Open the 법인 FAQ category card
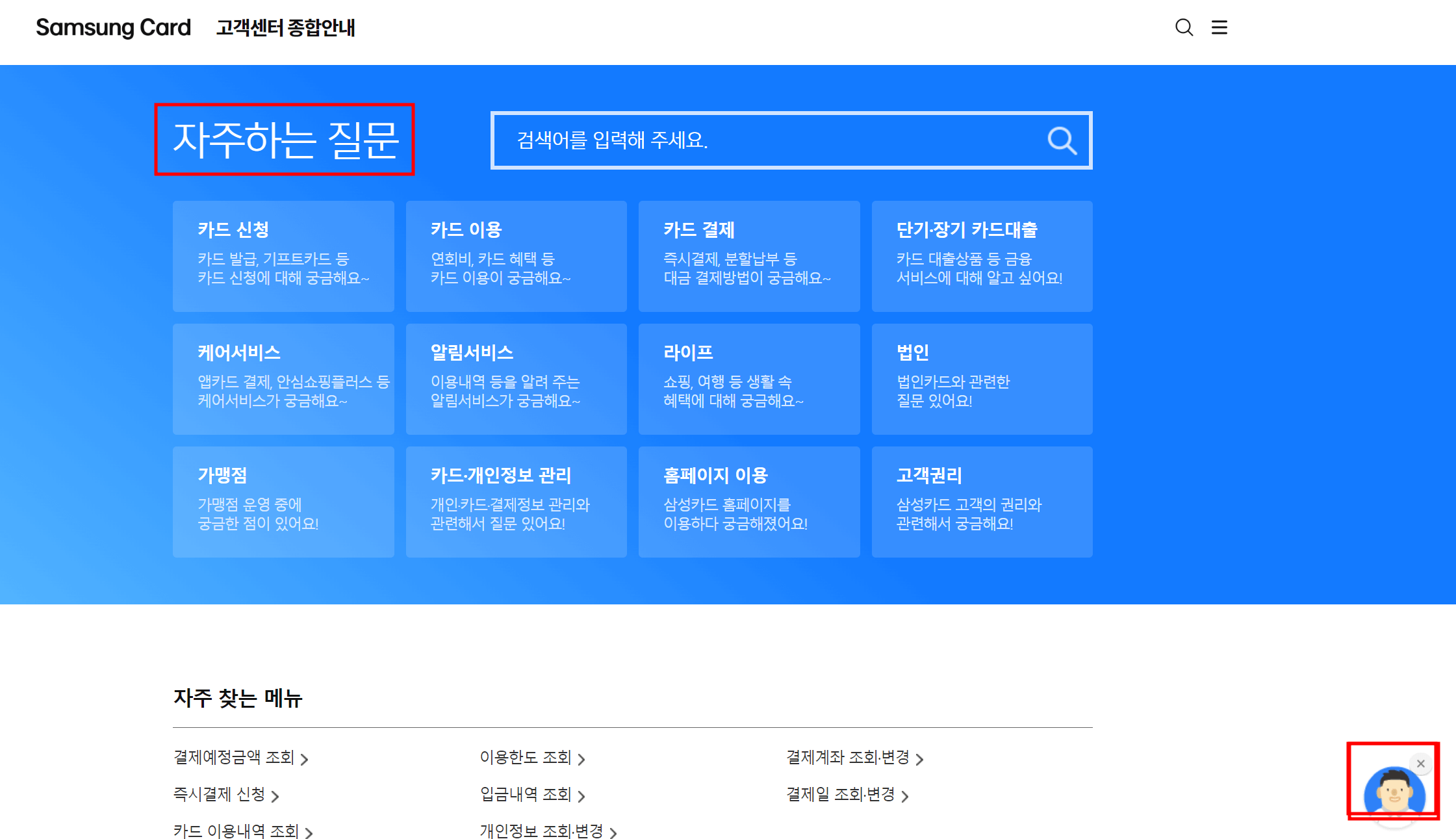Screen dimensions: 1456x839 click(982, 379)
